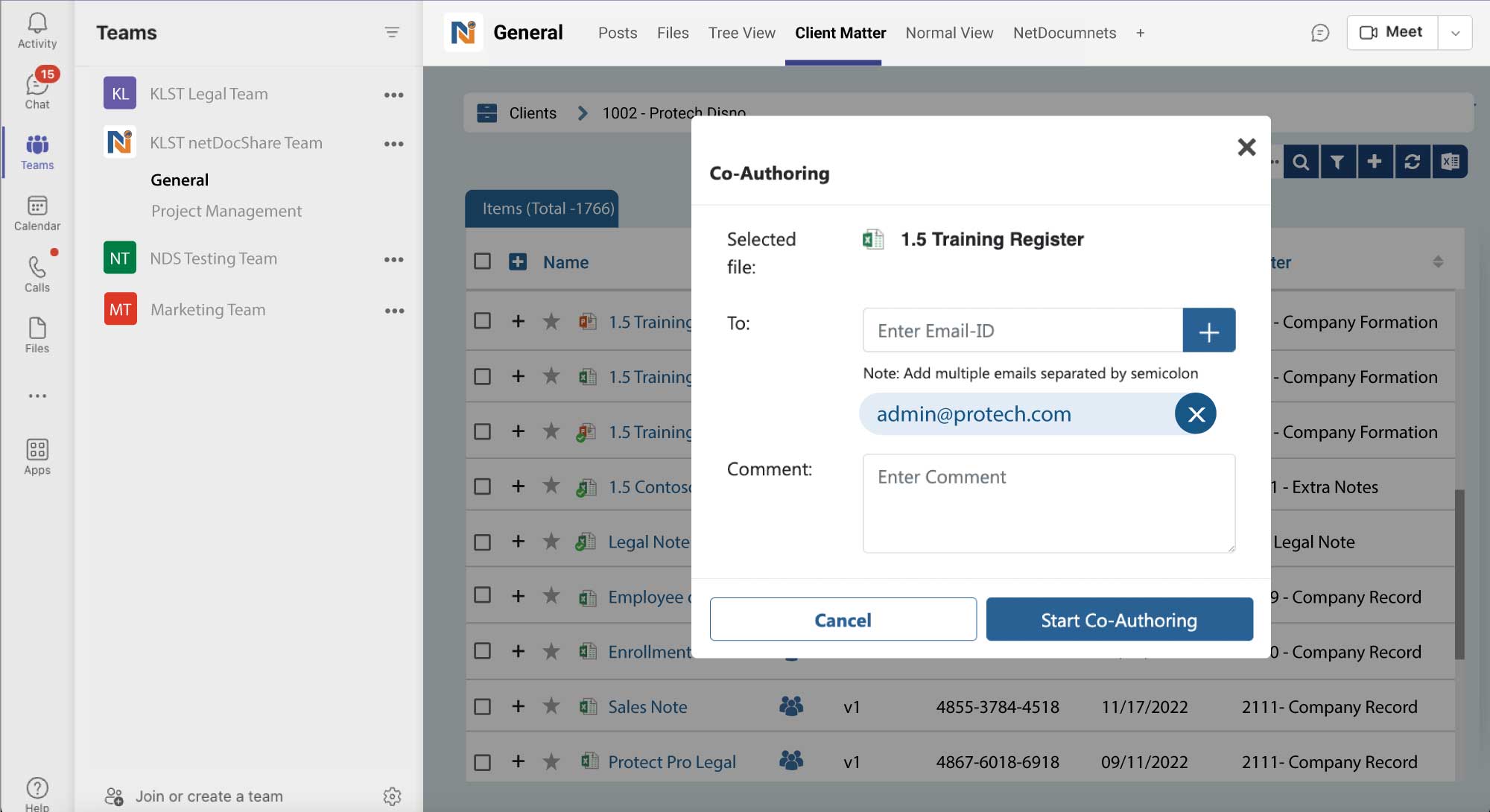Switch to the Normal View tab

(x=949, y=33)
